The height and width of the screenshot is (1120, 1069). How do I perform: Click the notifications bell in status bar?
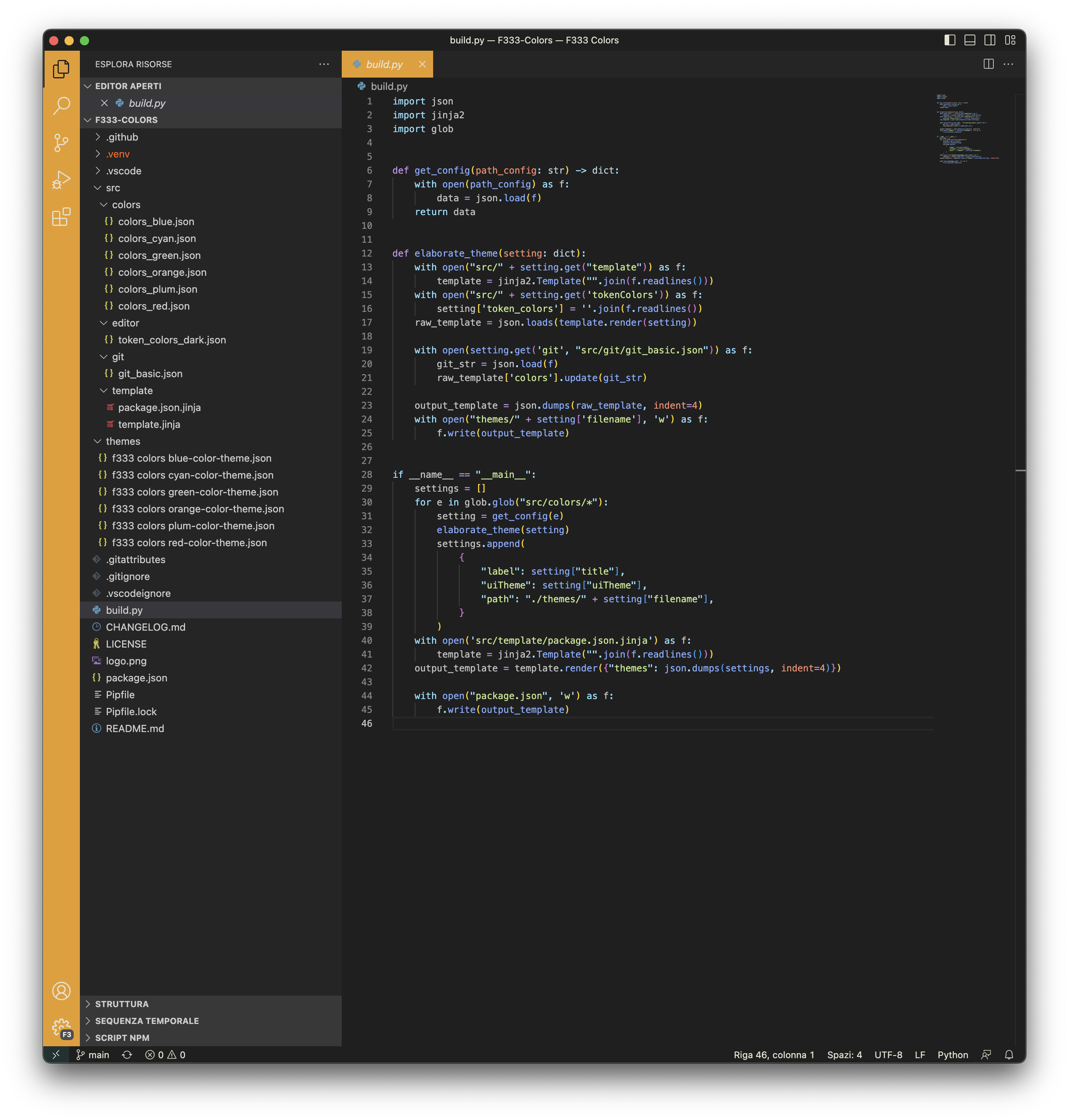pos(1009,1055)
